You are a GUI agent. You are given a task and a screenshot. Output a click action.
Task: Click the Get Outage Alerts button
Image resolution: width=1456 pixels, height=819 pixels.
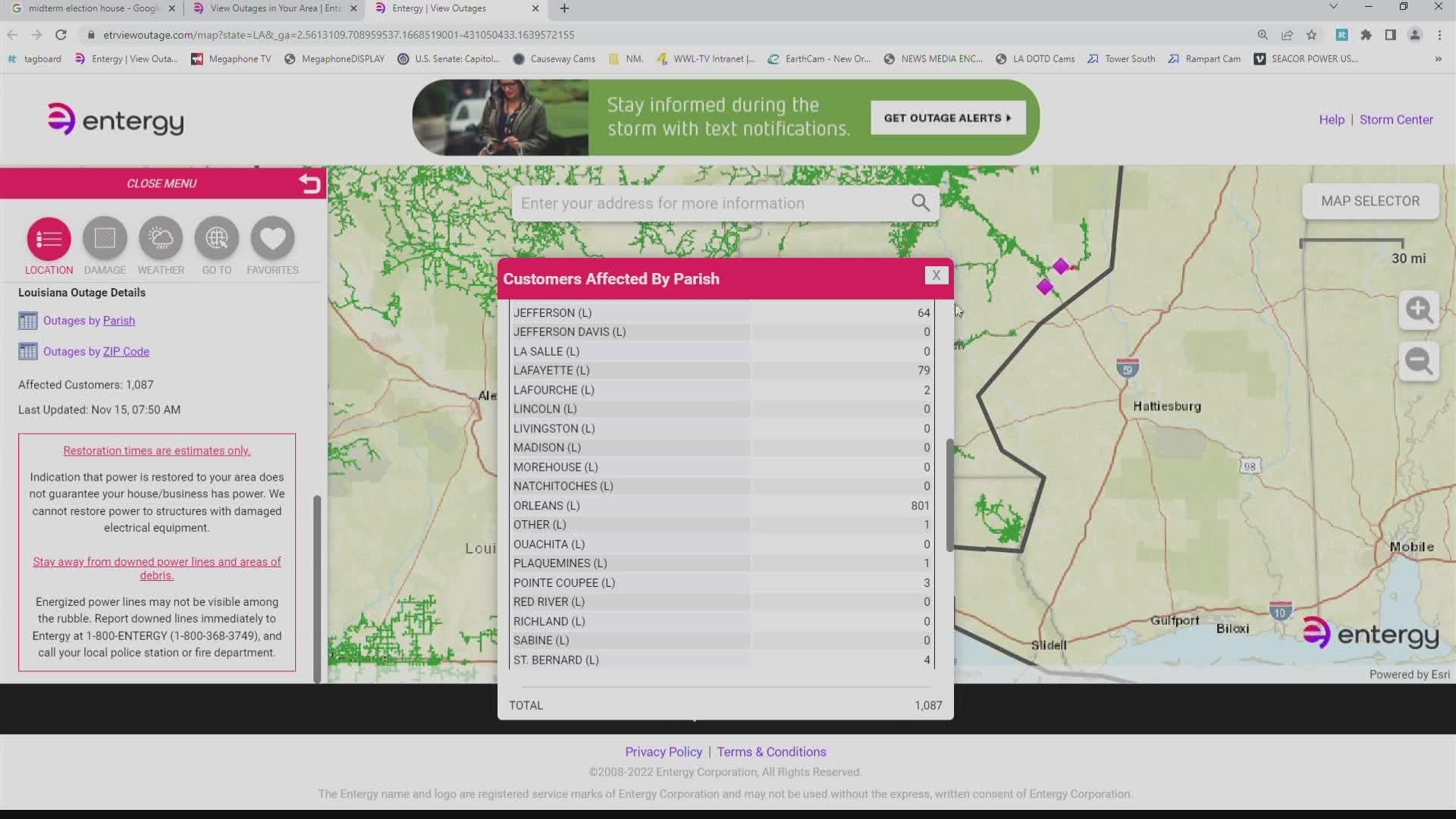(948, 118)
